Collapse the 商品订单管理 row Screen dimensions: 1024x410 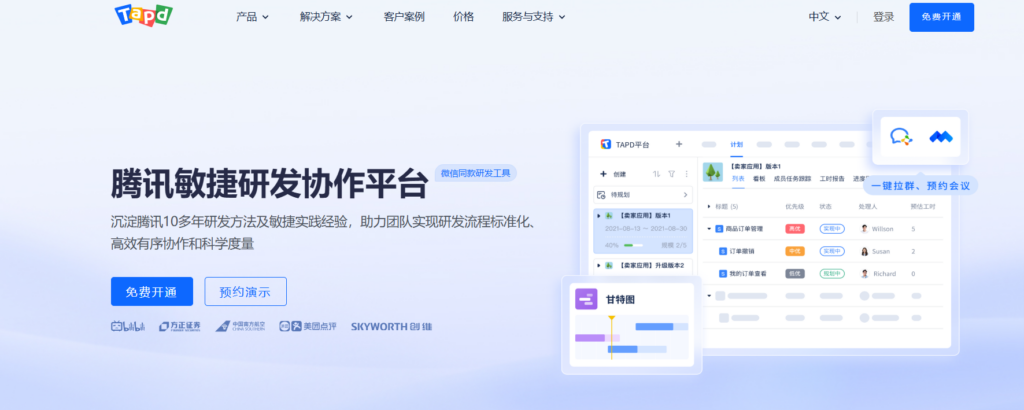[x=709, y=229]
